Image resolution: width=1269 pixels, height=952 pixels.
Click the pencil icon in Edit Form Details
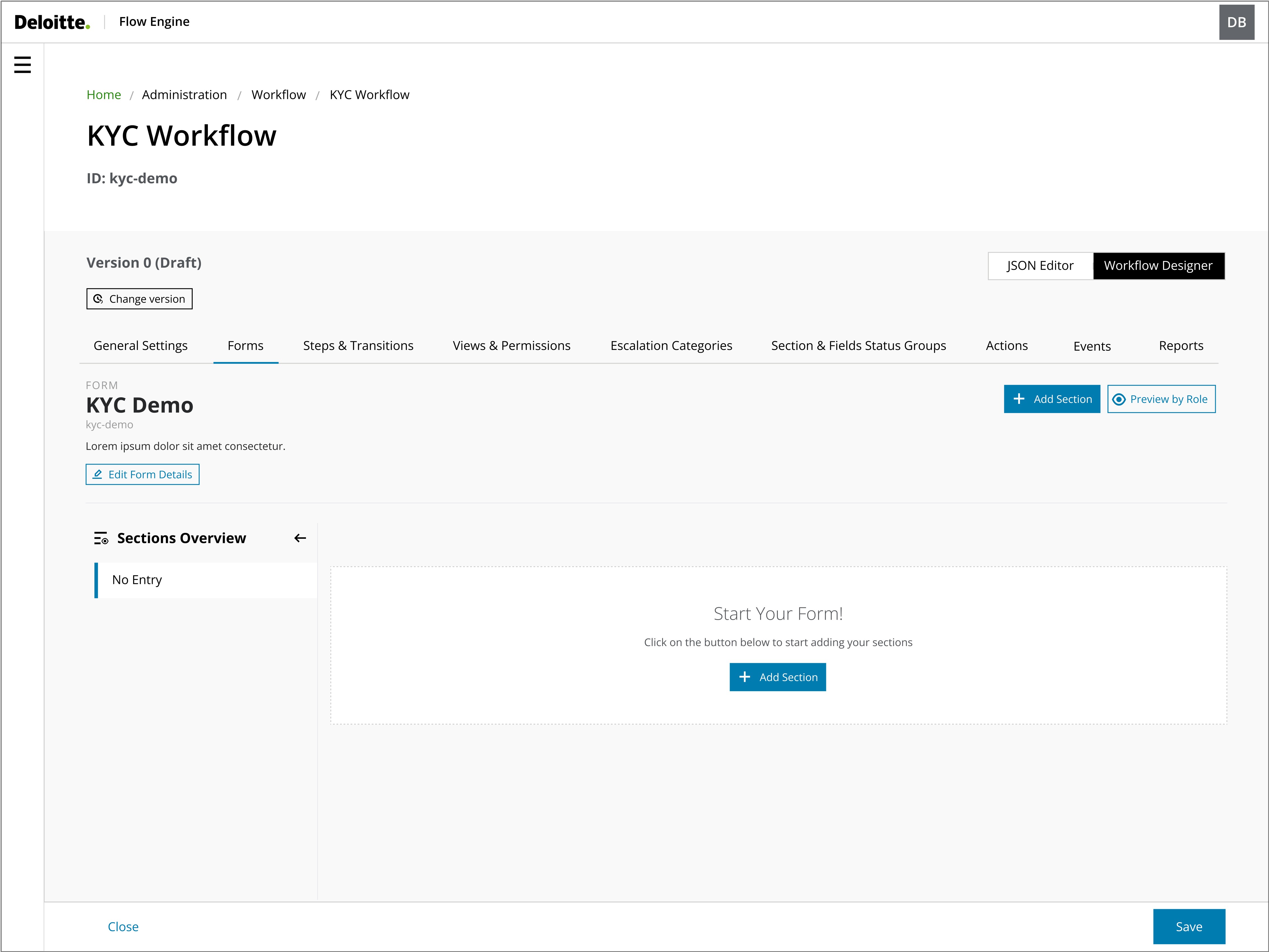(x=98, y=474)
